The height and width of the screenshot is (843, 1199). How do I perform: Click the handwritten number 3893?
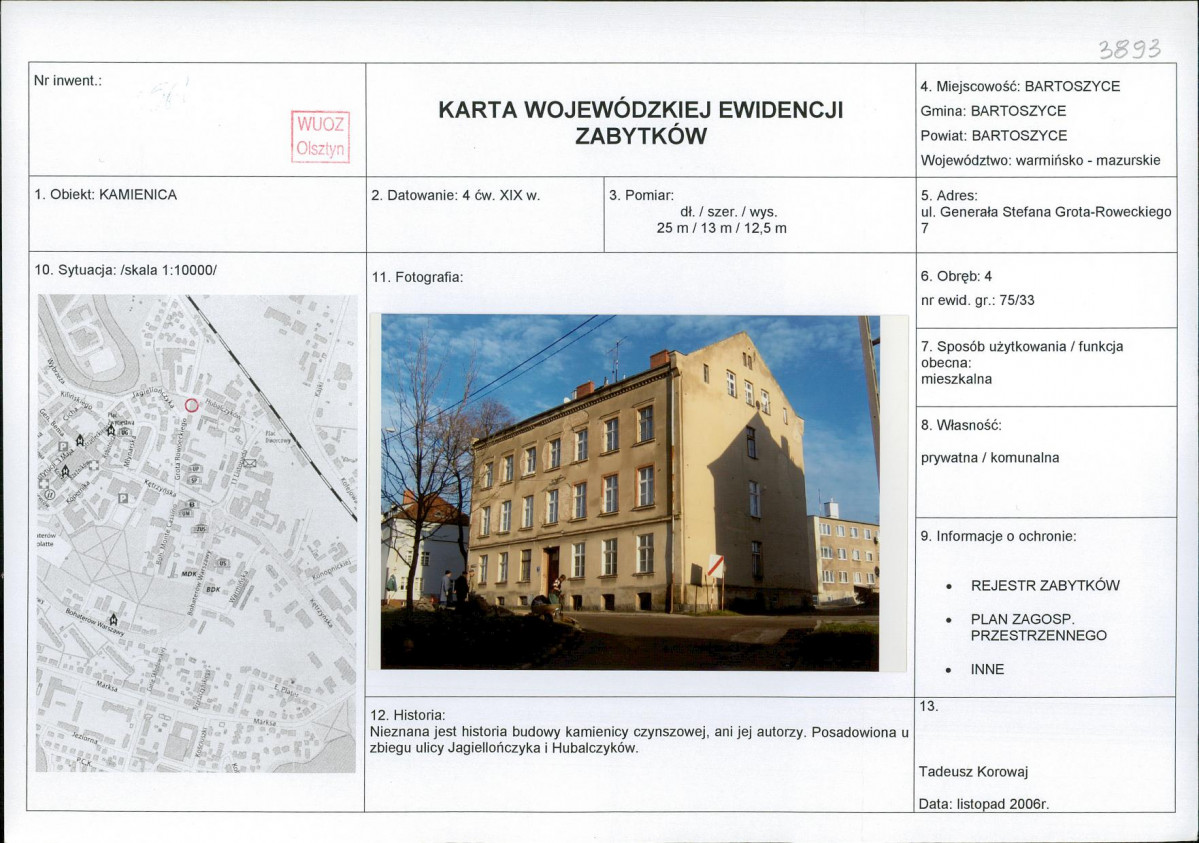click(1129, 49)
